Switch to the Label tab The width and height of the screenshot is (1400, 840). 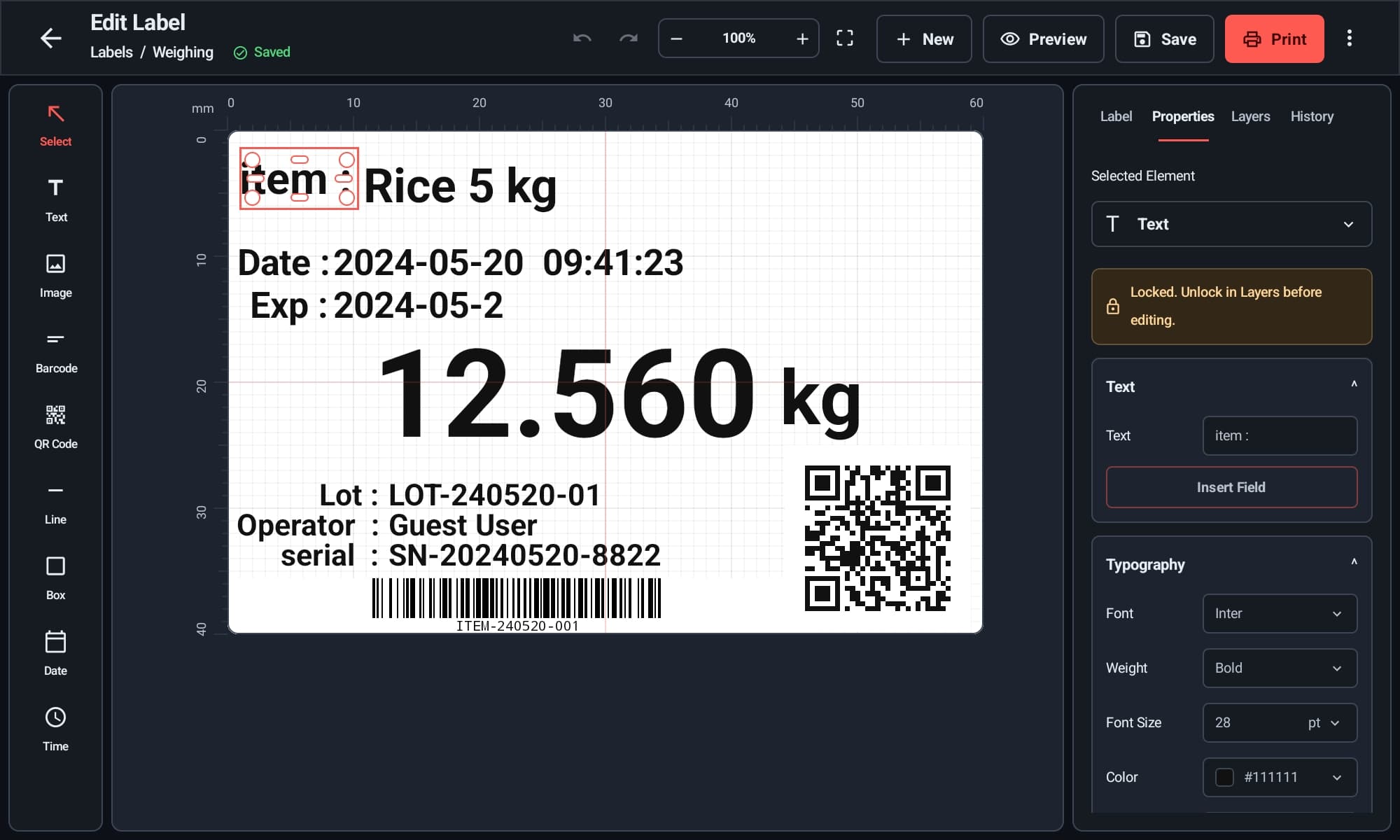pyautogui.click(x=1116, y=116)
